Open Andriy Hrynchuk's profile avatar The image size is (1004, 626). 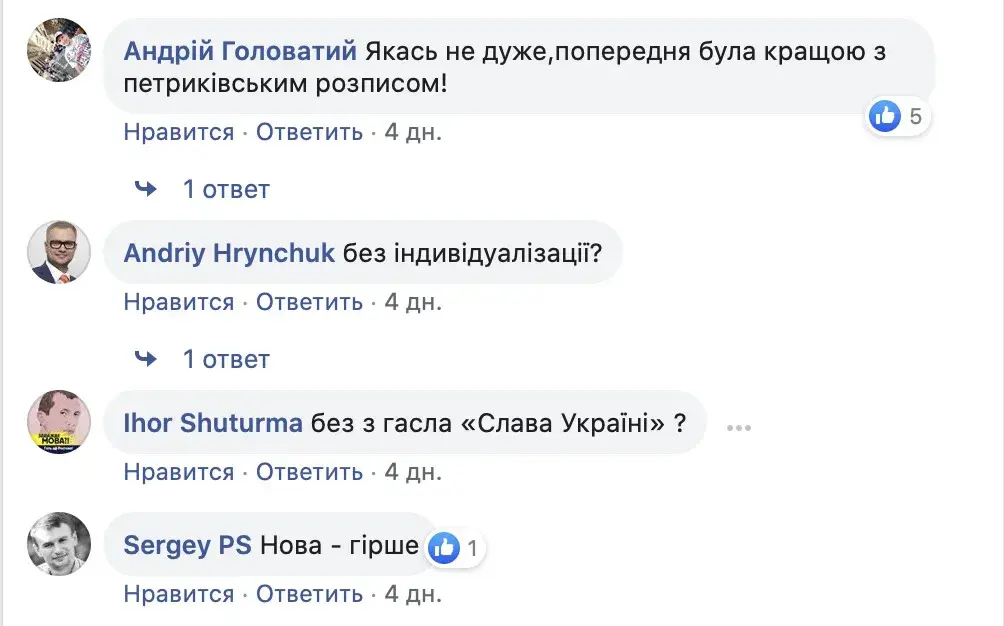click(x=59, y=252)
